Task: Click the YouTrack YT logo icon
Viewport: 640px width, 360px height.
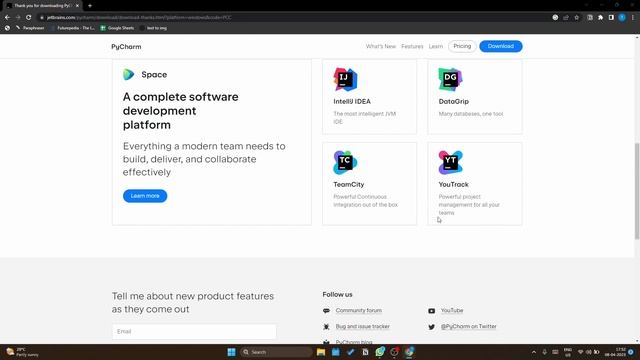Action: (x=450, y=162)
